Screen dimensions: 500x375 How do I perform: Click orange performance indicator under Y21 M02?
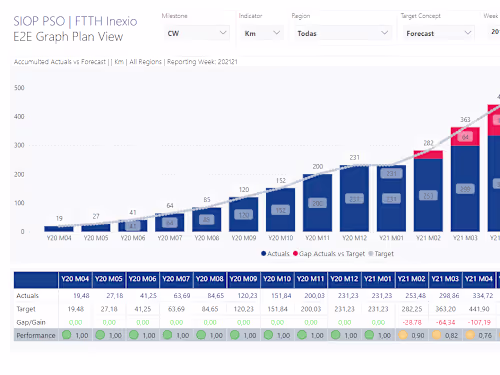(403, 335)
